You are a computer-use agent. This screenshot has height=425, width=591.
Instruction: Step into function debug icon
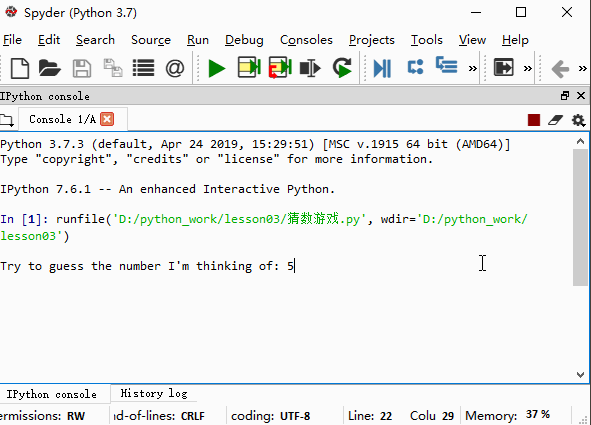[415, 67]
